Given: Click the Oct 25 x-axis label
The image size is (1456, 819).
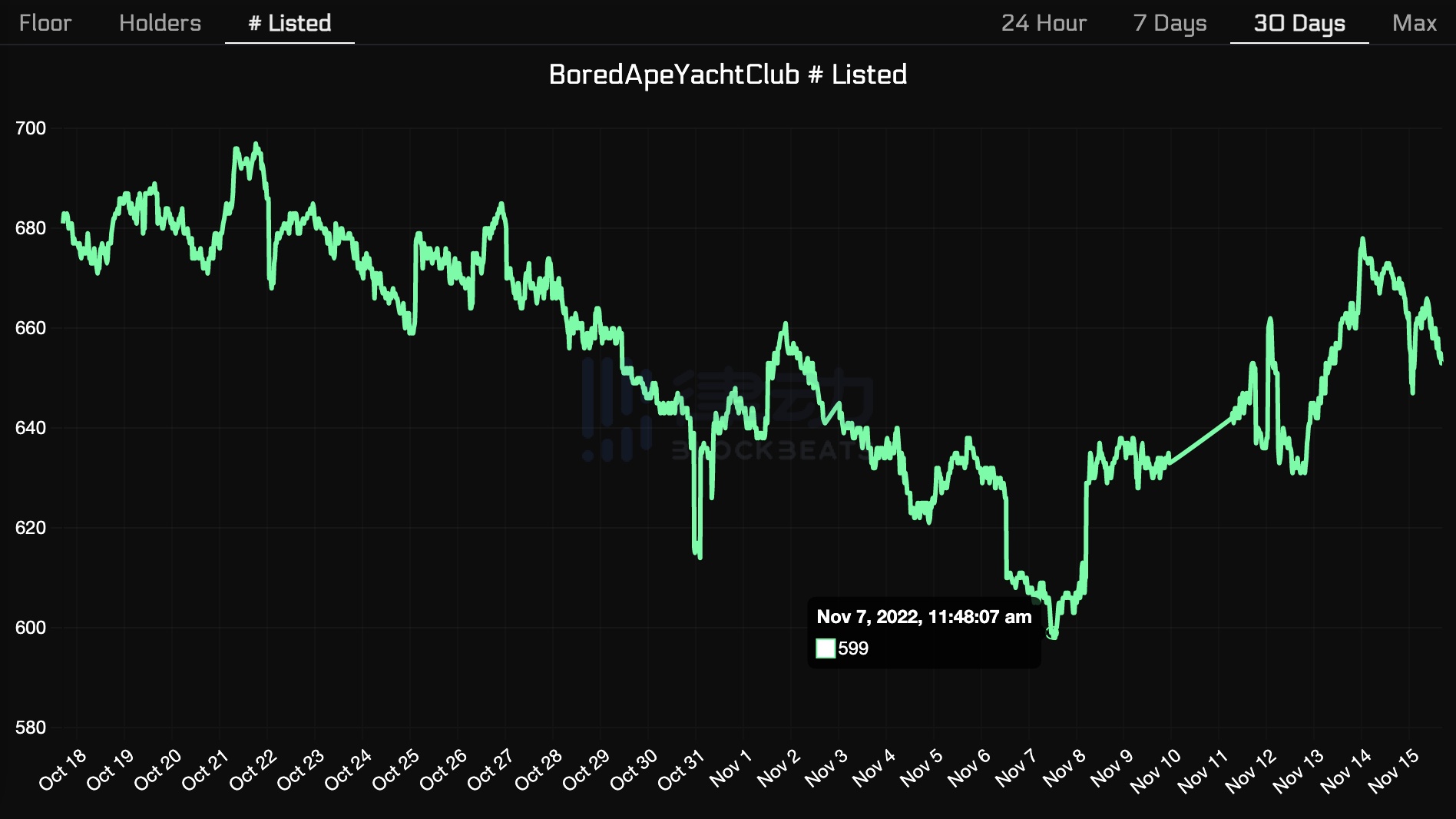Looking at the screenshot, I should tap(396, 769).
